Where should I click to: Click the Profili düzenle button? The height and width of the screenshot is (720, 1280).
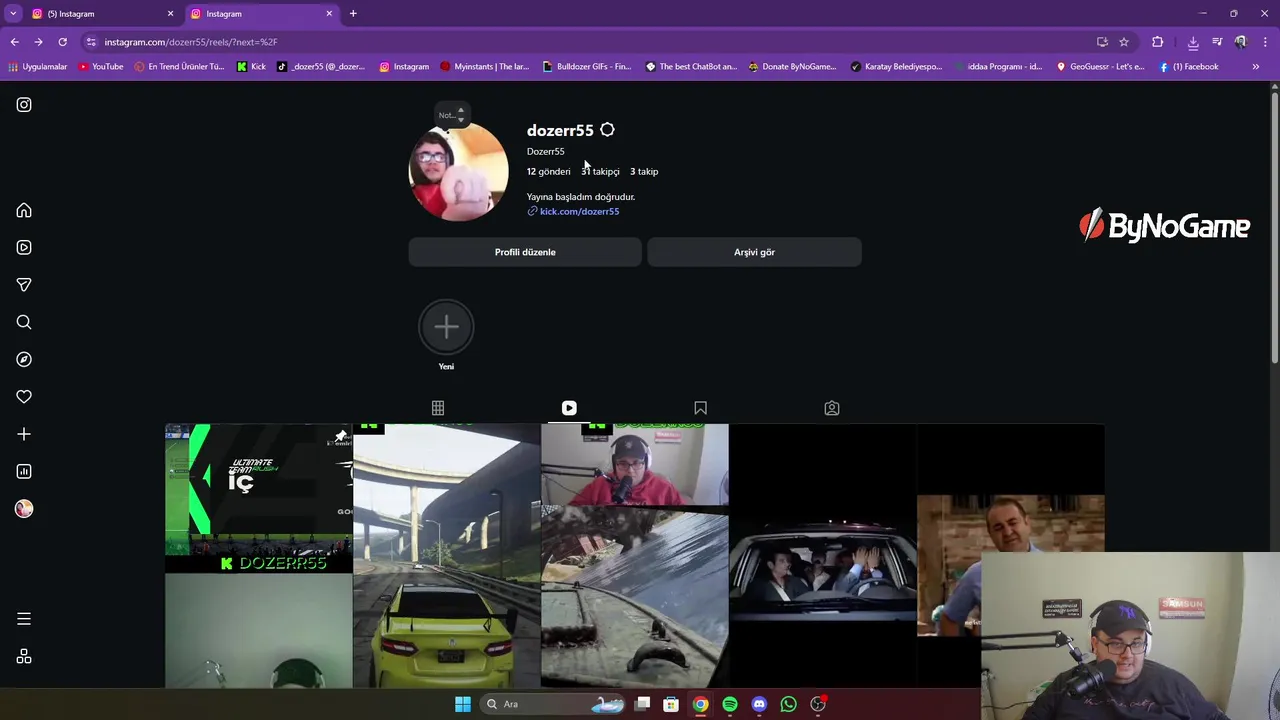pos(525,252)
